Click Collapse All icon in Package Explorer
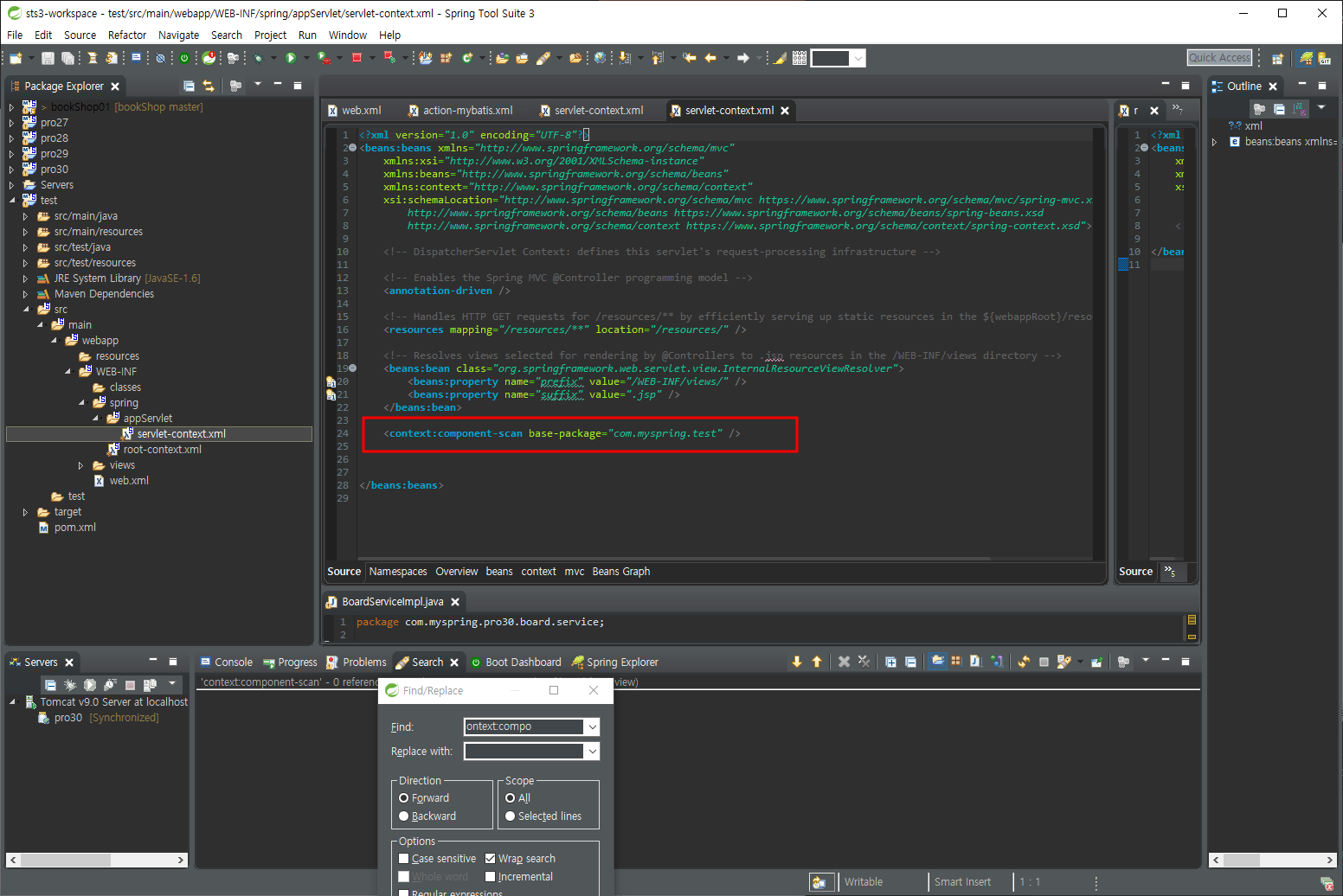This screenshot has height=896, width=1343. coord(189,86)
